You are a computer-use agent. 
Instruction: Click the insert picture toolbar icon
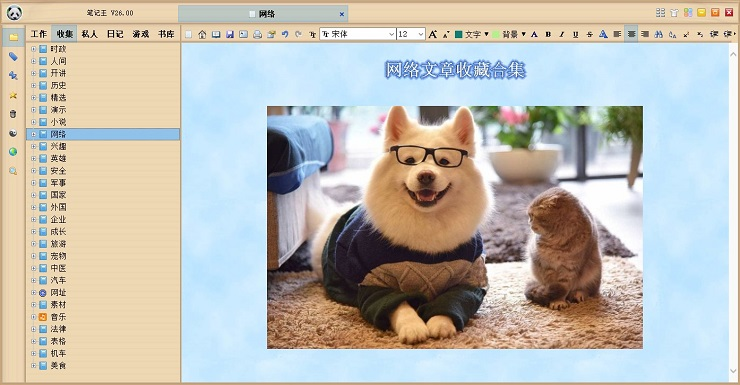pos(244,34)
